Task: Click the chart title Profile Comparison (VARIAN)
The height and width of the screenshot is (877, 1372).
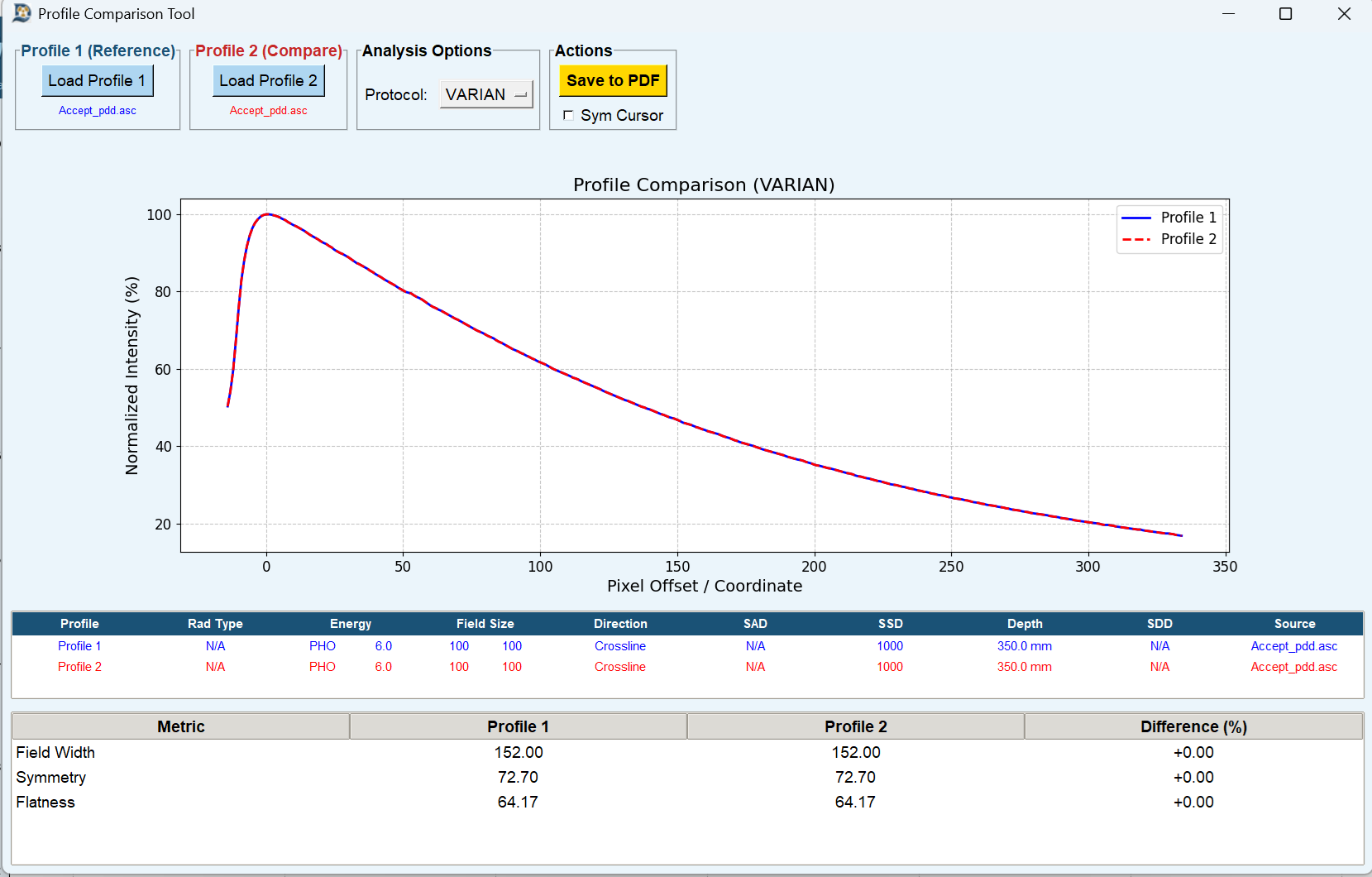Action: coord(704,185)
